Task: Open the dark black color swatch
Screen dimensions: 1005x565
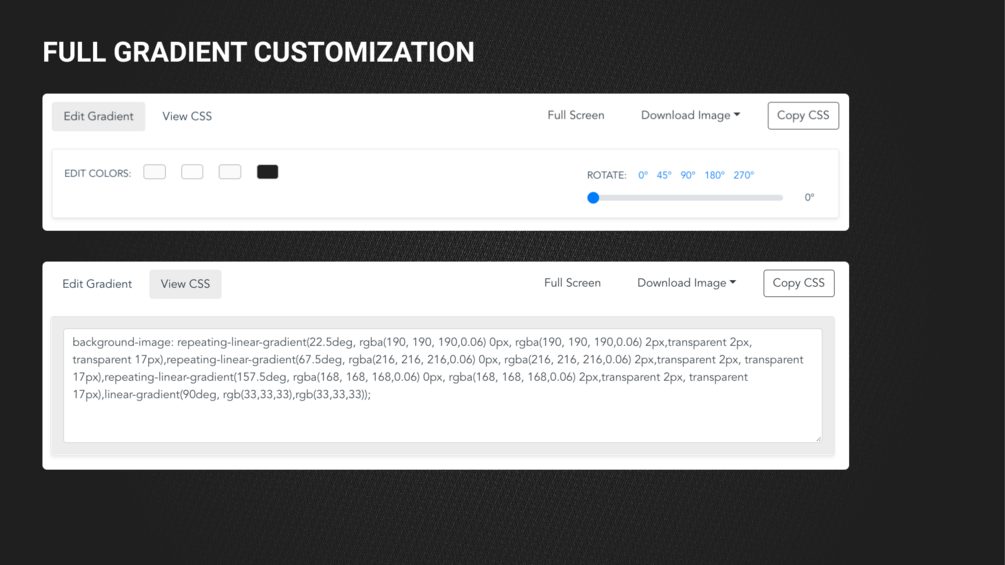Action: pos(267,172)
